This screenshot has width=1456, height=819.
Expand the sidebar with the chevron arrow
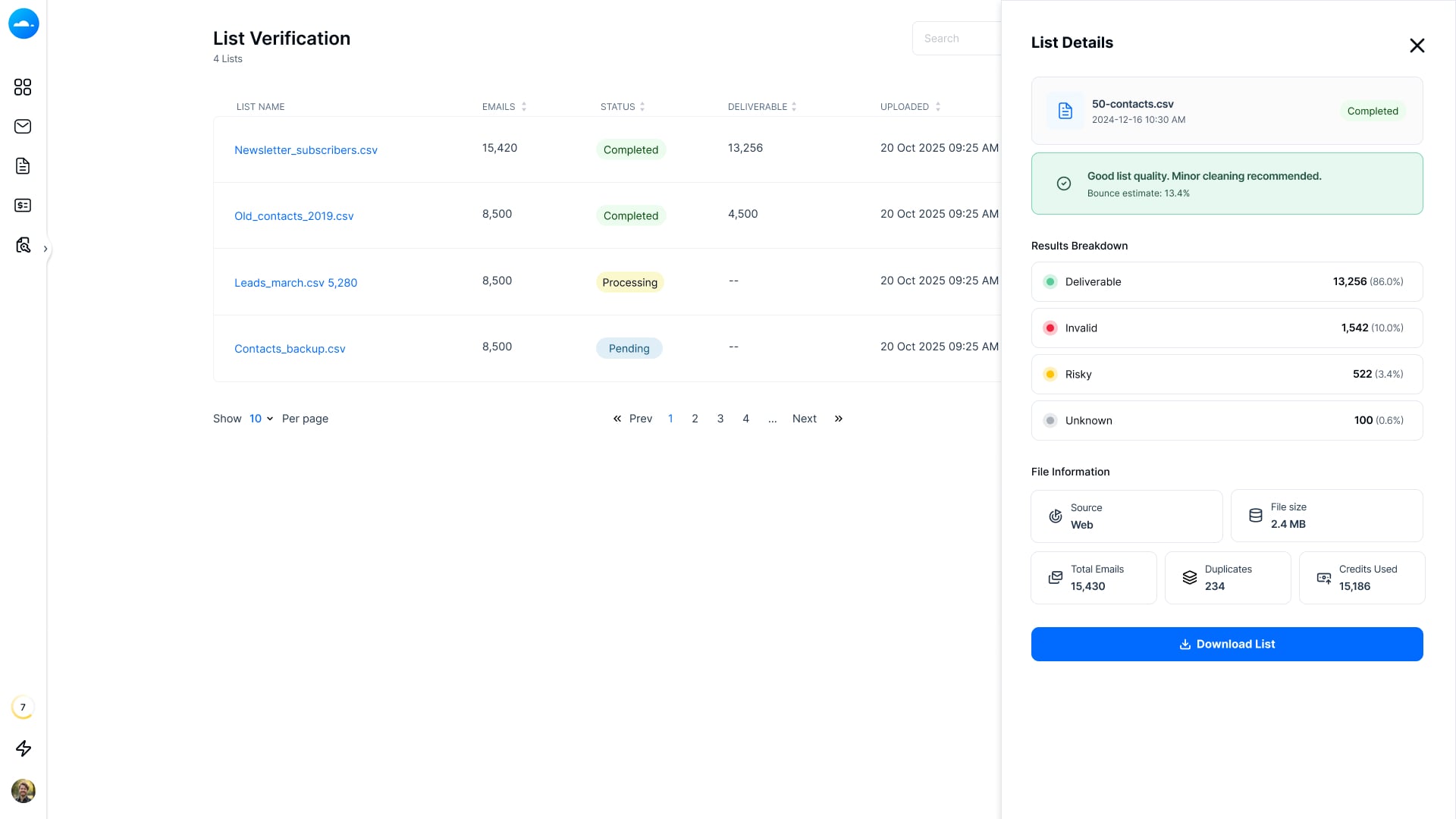[45, 249]
